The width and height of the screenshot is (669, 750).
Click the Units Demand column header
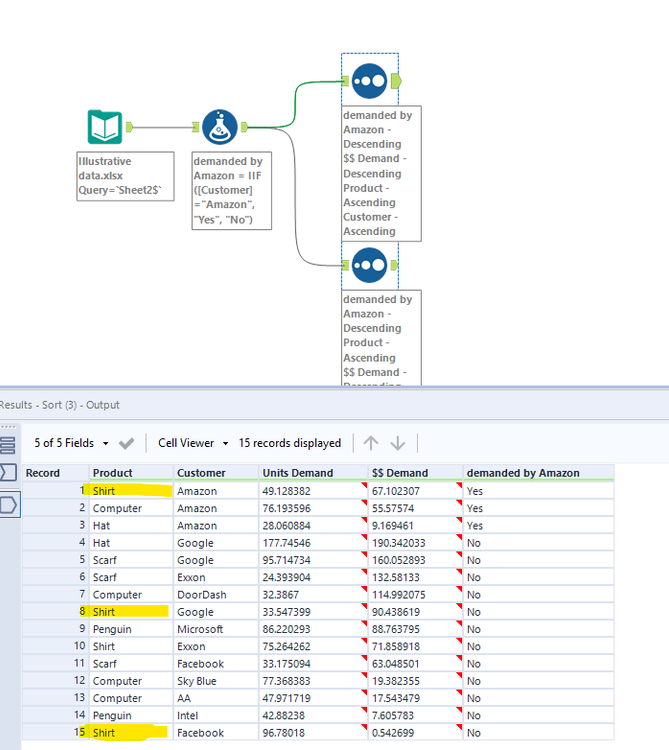[297, 472]
